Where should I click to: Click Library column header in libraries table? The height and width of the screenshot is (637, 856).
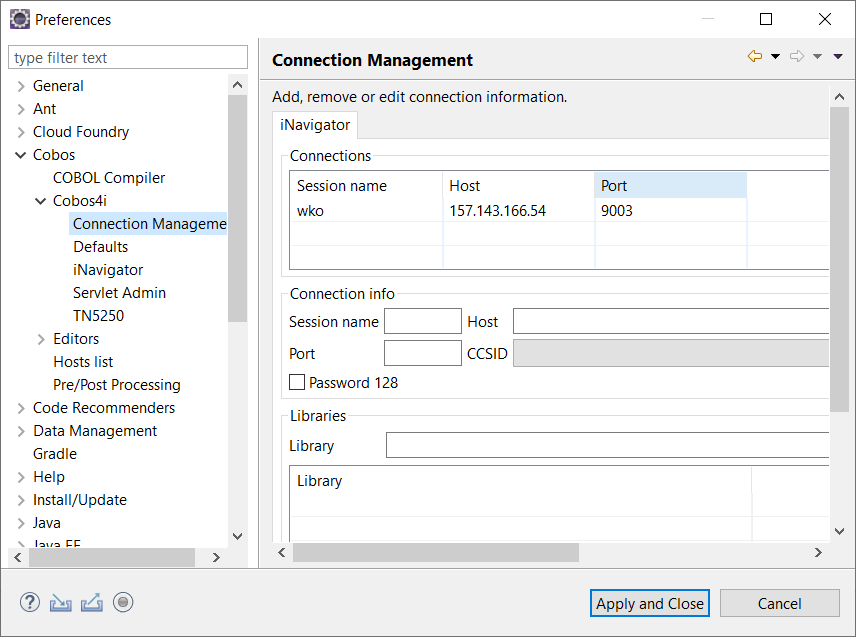[520, 481]
